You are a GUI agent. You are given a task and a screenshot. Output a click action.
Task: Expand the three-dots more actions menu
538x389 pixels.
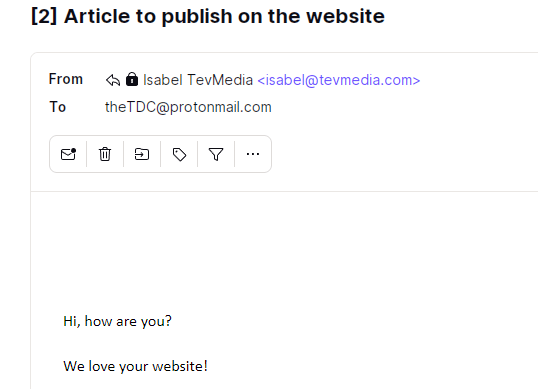coord(253,154)
